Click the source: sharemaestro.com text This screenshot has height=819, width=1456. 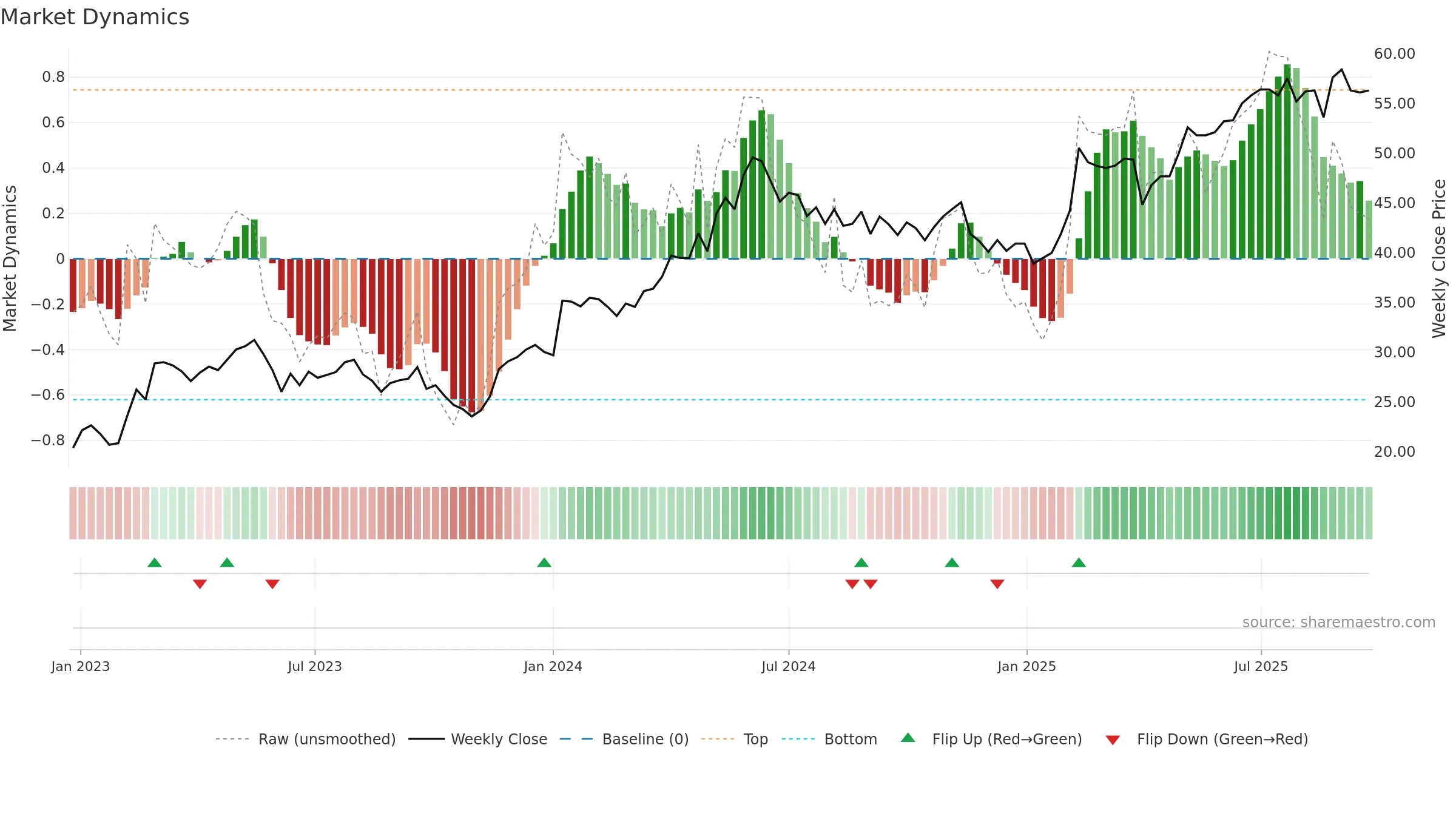[1339, 622]
